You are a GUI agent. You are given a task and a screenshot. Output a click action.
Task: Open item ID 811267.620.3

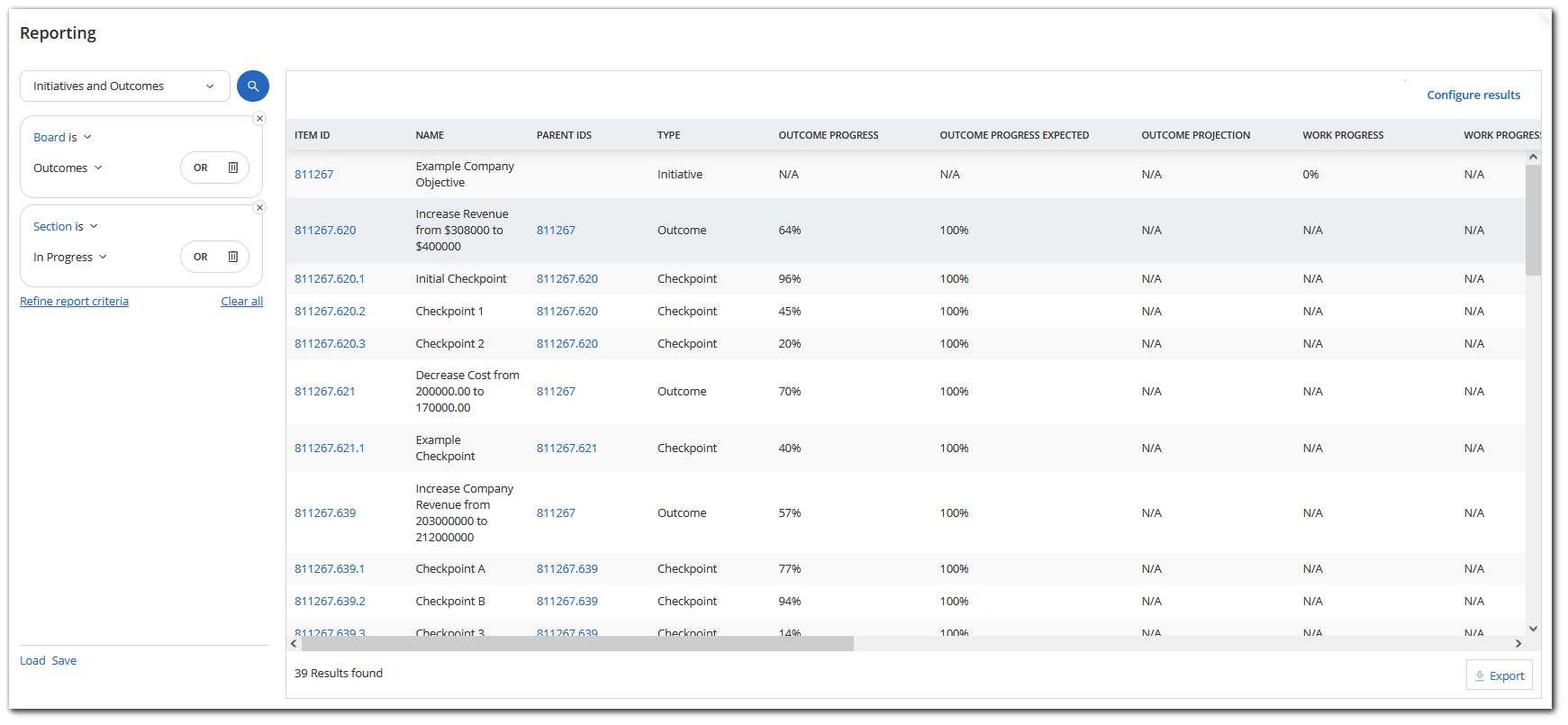(x=330, y=344)
